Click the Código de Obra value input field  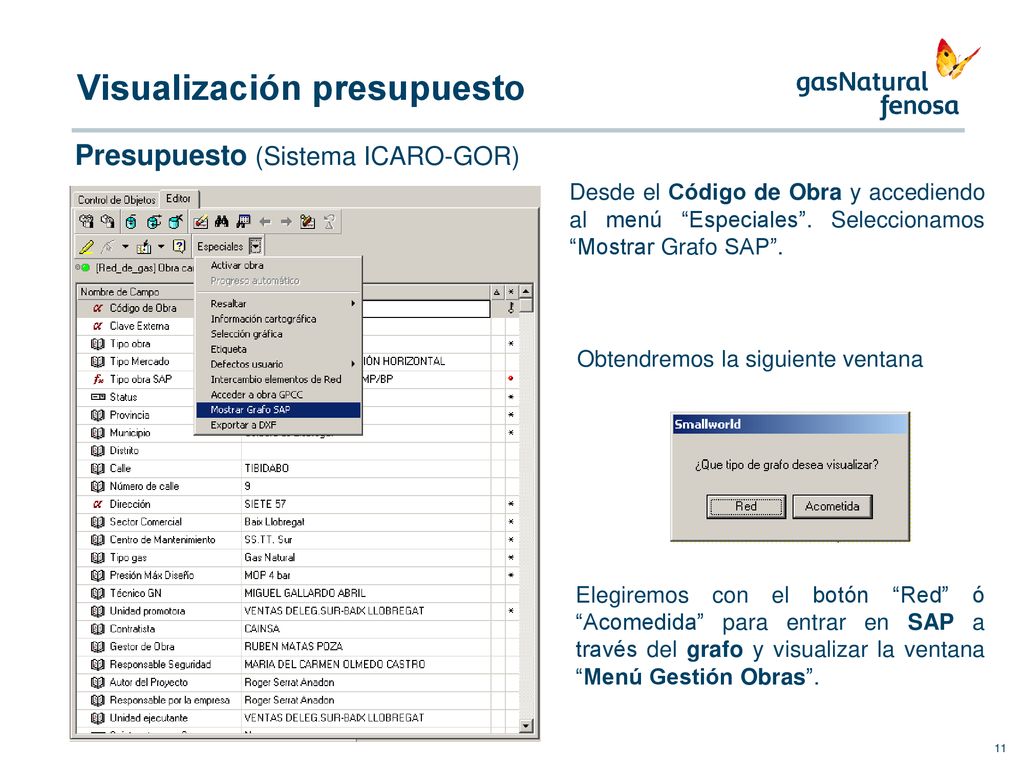tap(426, 308)
